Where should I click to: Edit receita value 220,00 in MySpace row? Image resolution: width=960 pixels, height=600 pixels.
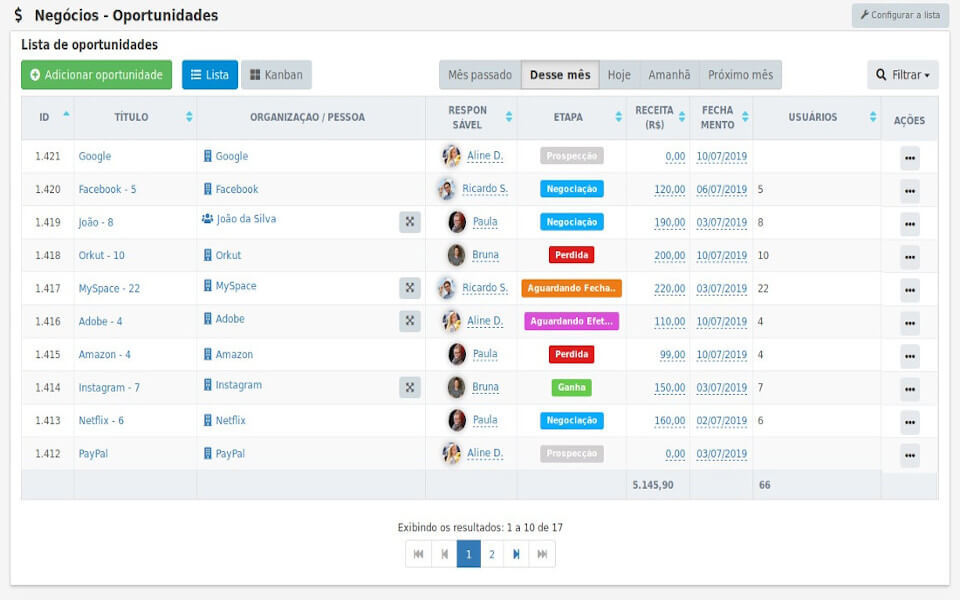669,288
